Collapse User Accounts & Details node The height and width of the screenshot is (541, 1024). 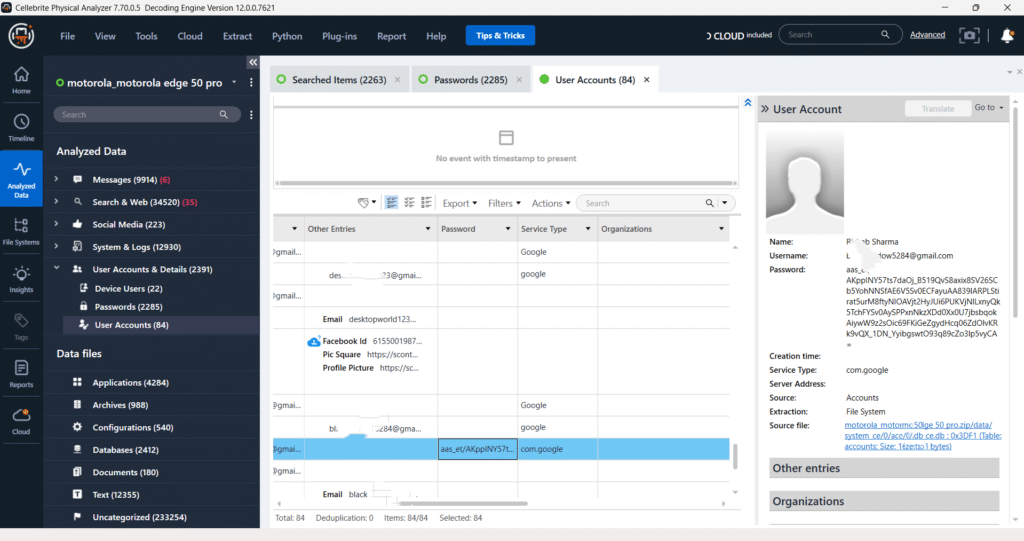coord(56,268)
